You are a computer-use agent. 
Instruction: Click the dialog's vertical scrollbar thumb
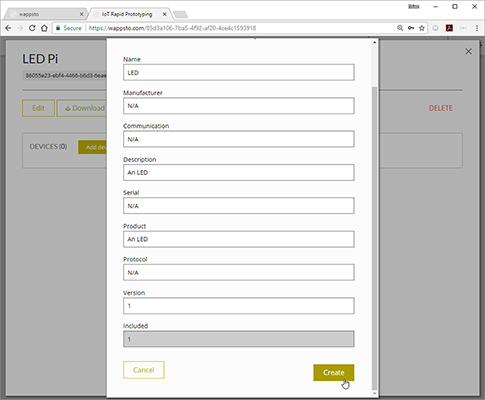[x=374, y=237]
